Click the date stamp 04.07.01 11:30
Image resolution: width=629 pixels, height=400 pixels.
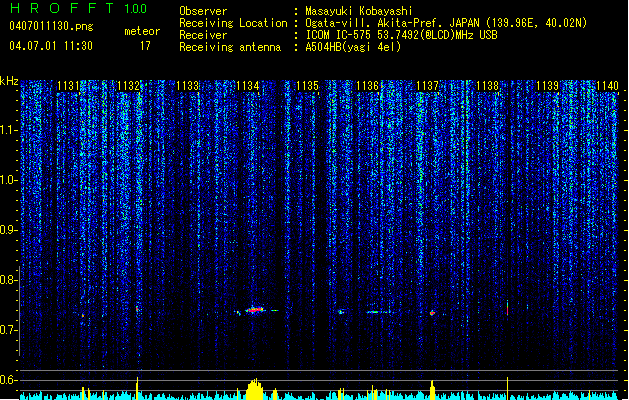pos(51,46)
